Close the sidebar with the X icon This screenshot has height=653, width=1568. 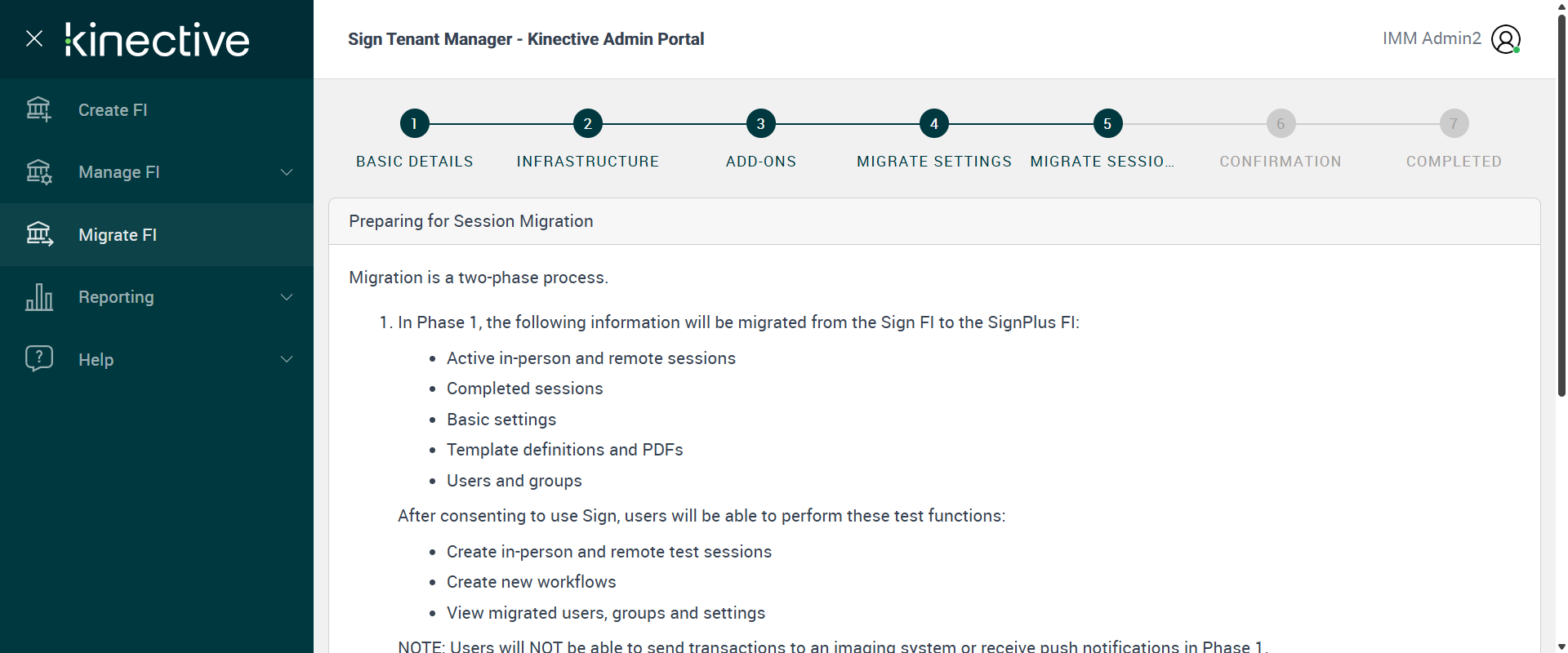click(34, 38)
